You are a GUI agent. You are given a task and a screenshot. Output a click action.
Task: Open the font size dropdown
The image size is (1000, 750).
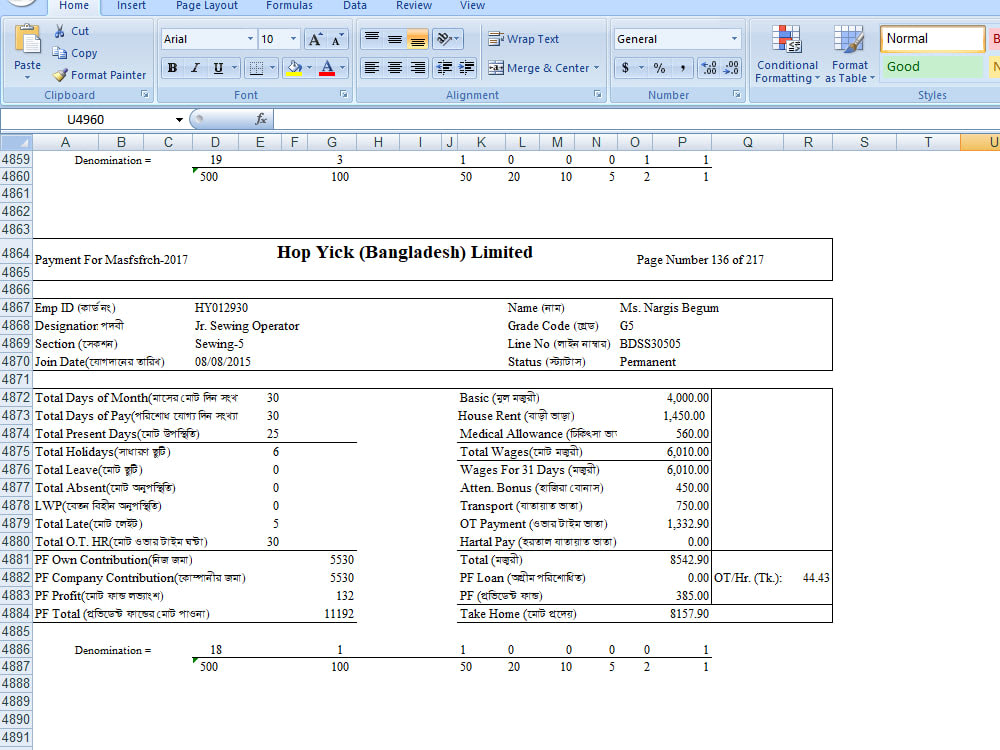(x=293, y=40)
